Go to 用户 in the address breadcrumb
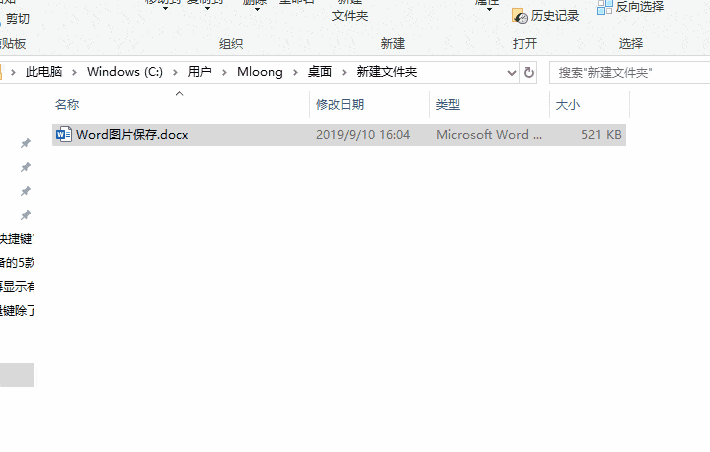Image resolution: width=710 pixels, height=452 pixels. 200,72
